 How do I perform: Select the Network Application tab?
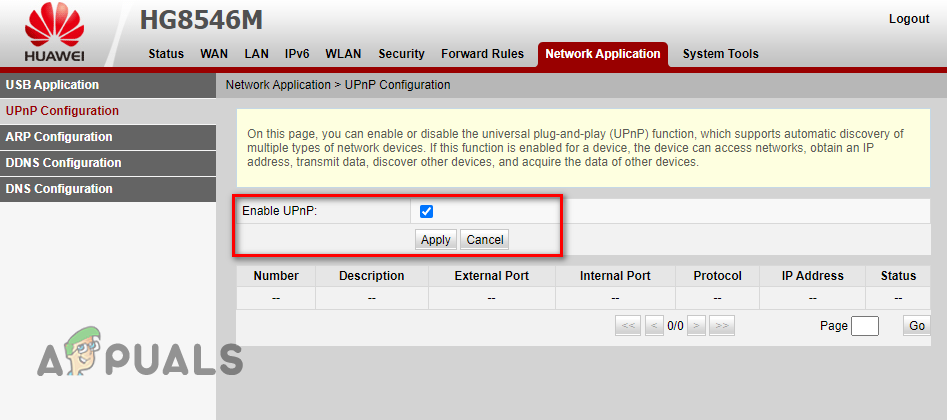603,54
